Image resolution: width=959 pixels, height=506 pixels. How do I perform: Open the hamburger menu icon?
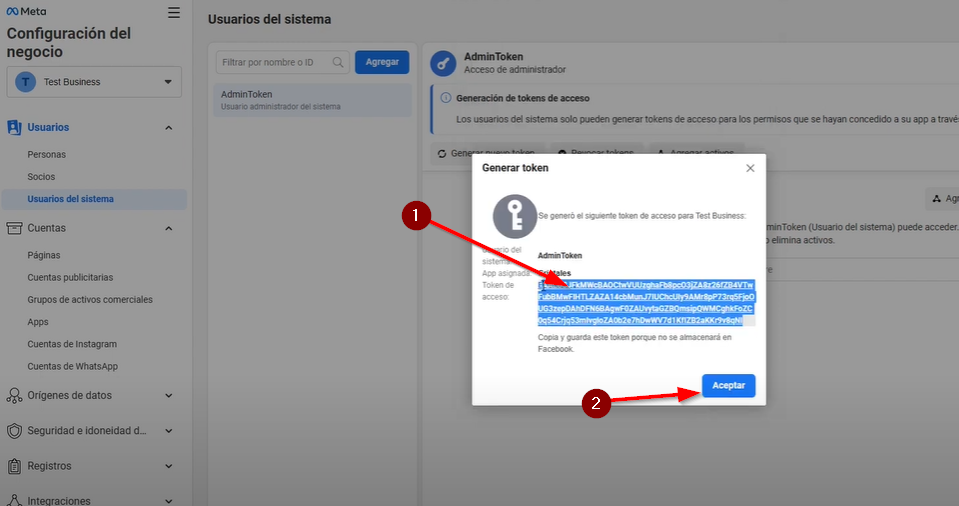tap(174, 13)
